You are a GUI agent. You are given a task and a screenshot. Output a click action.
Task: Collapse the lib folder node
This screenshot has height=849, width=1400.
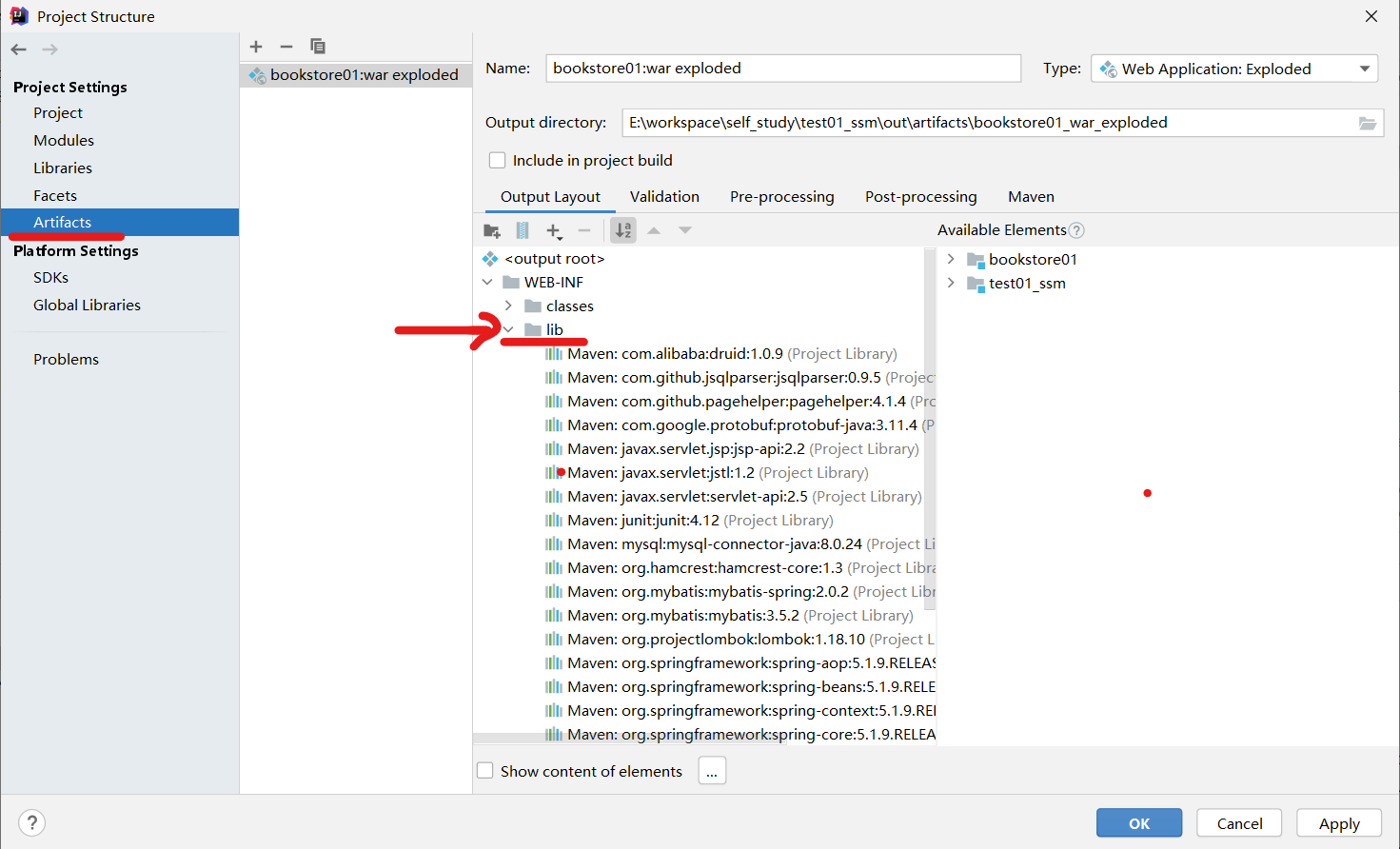pos(509,330)
